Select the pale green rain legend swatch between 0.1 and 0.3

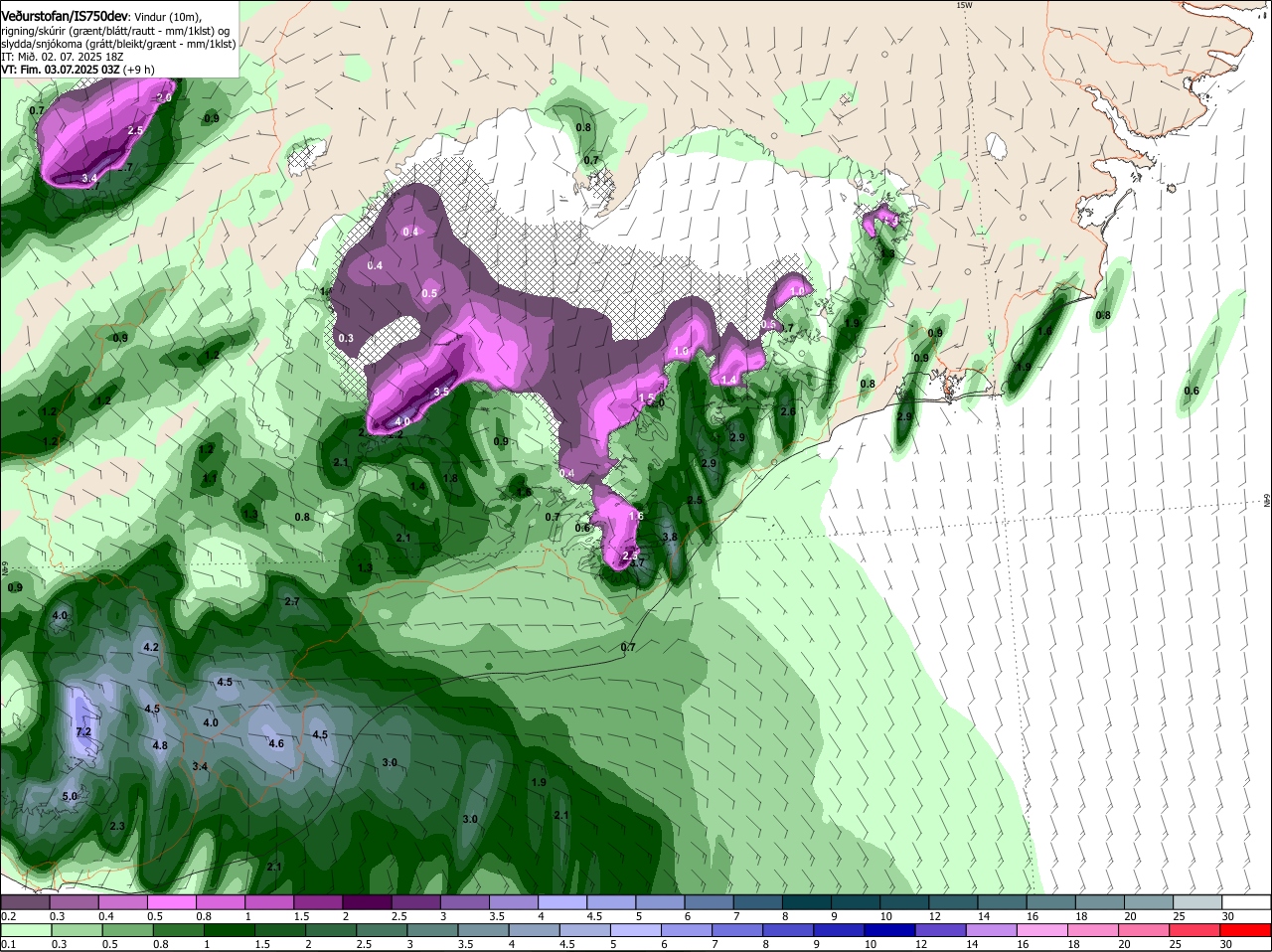coord(27,930)
